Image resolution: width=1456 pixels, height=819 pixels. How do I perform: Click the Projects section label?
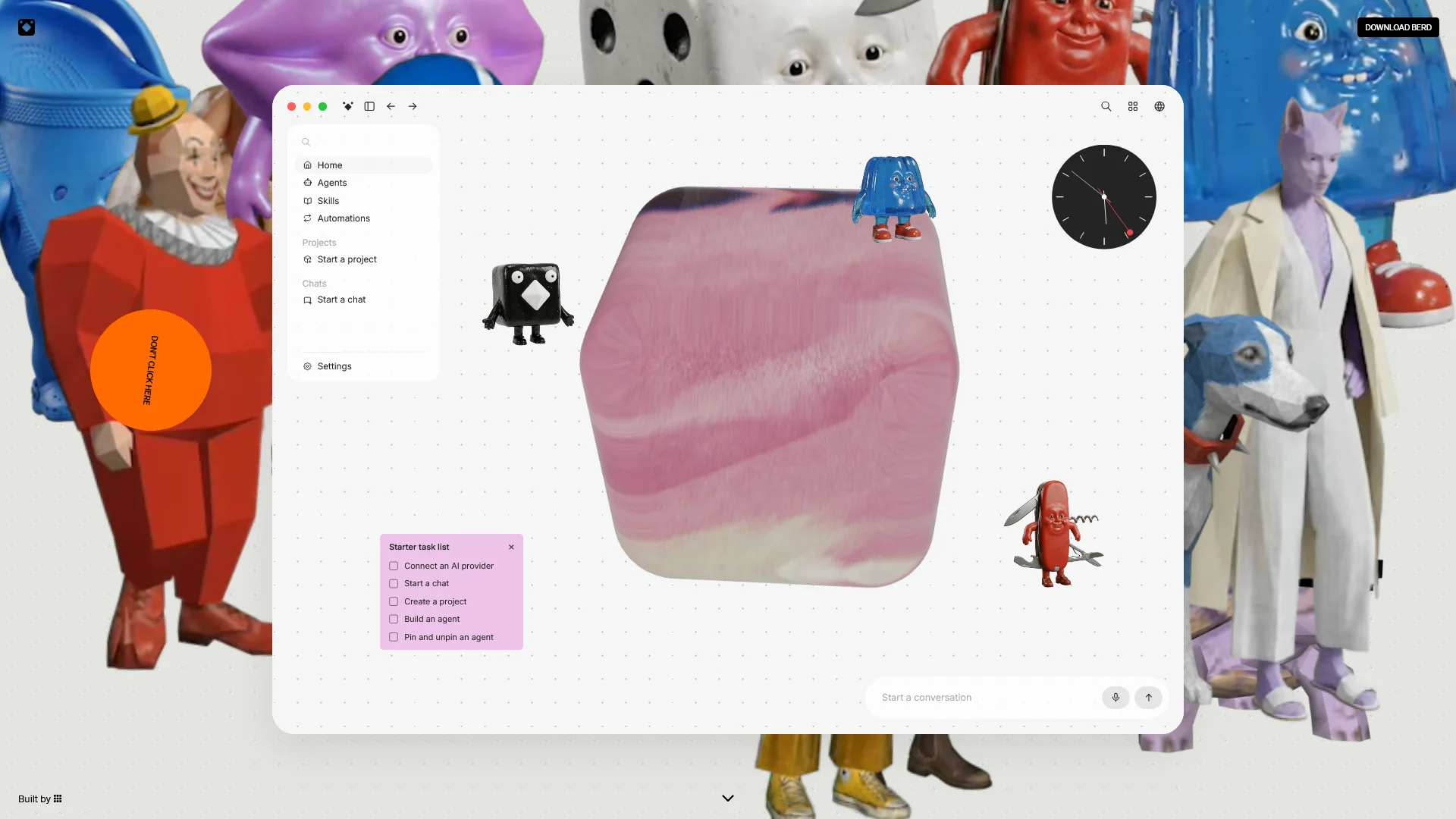[319, 243]
